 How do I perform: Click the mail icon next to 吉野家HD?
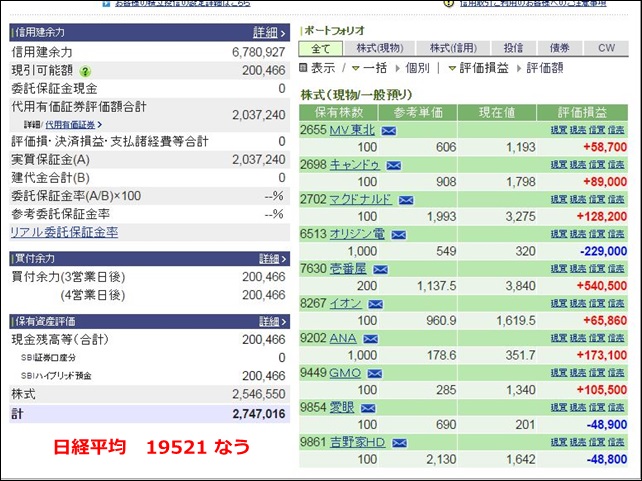(399, 443)
